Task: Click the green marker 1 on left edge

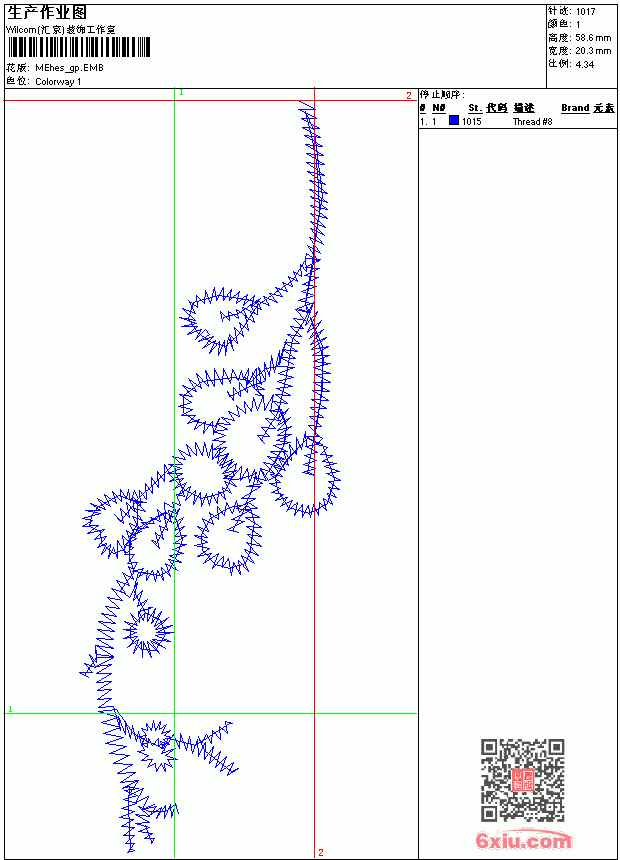Action: [x=10, y=709]
